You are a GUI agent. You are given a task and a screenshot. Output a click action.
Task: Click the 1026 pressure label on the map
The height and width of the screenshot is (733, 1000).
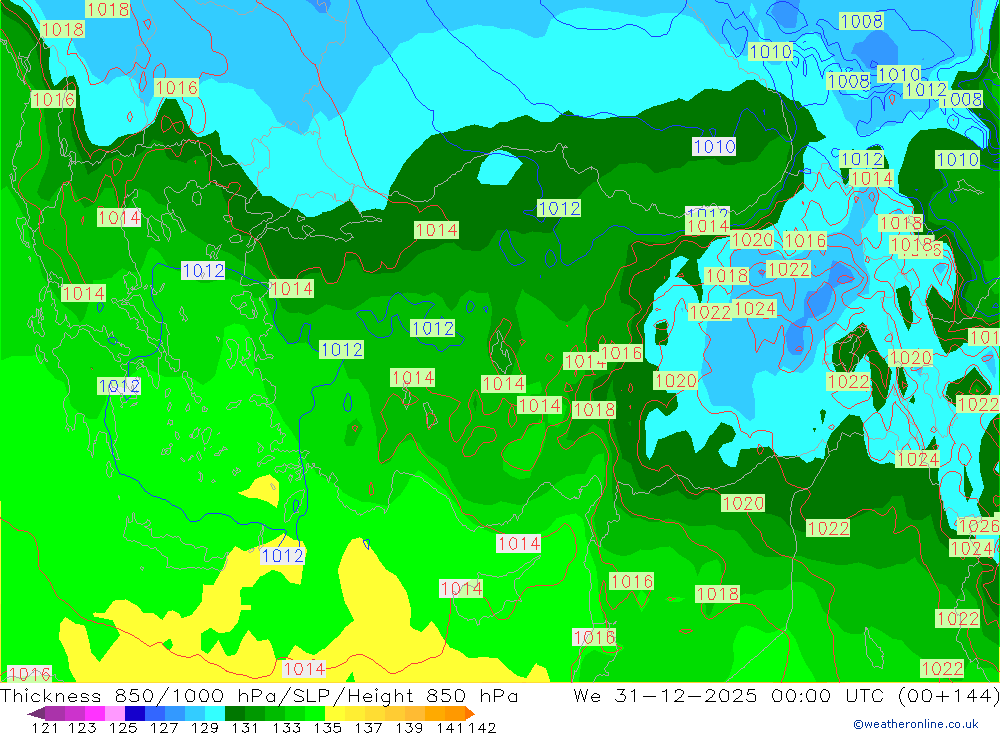pyautogui.click(x=978, y=526)
